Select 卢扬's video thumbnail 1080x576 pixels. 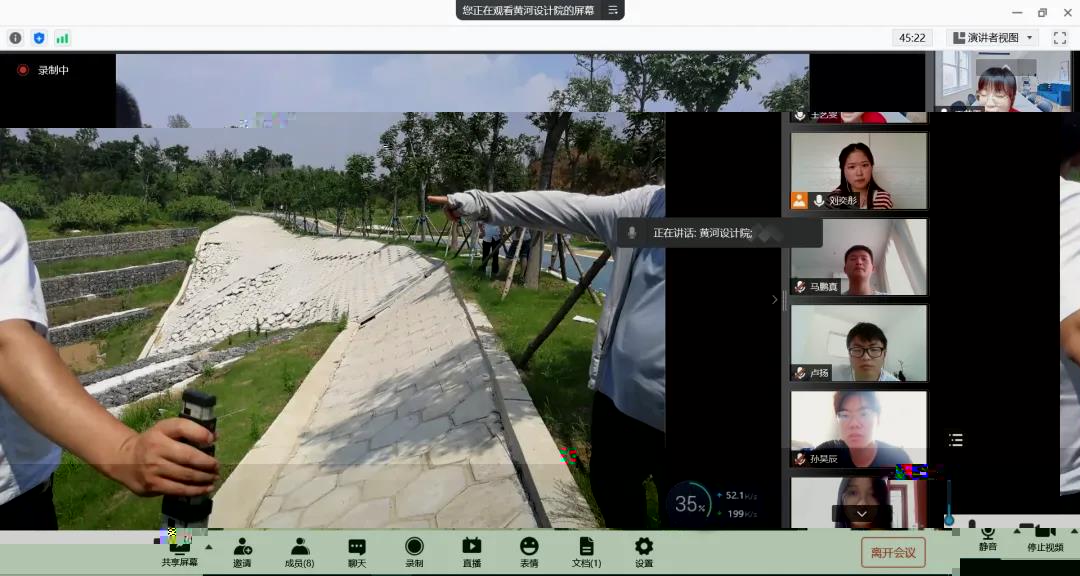[859, 343]
